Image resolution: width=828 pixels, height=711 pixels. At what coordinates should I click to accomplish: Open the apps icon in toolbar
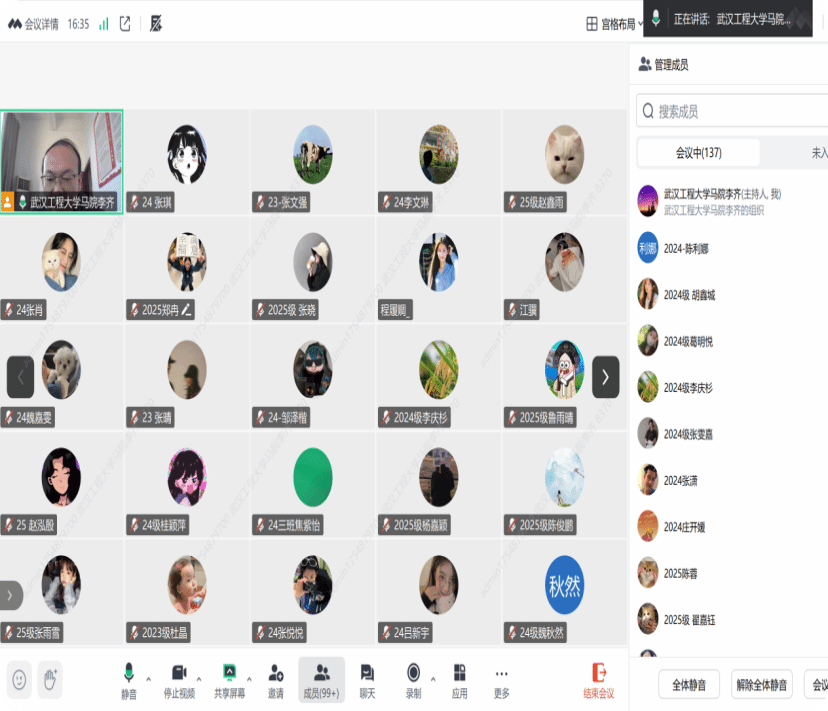pos(459,679)
